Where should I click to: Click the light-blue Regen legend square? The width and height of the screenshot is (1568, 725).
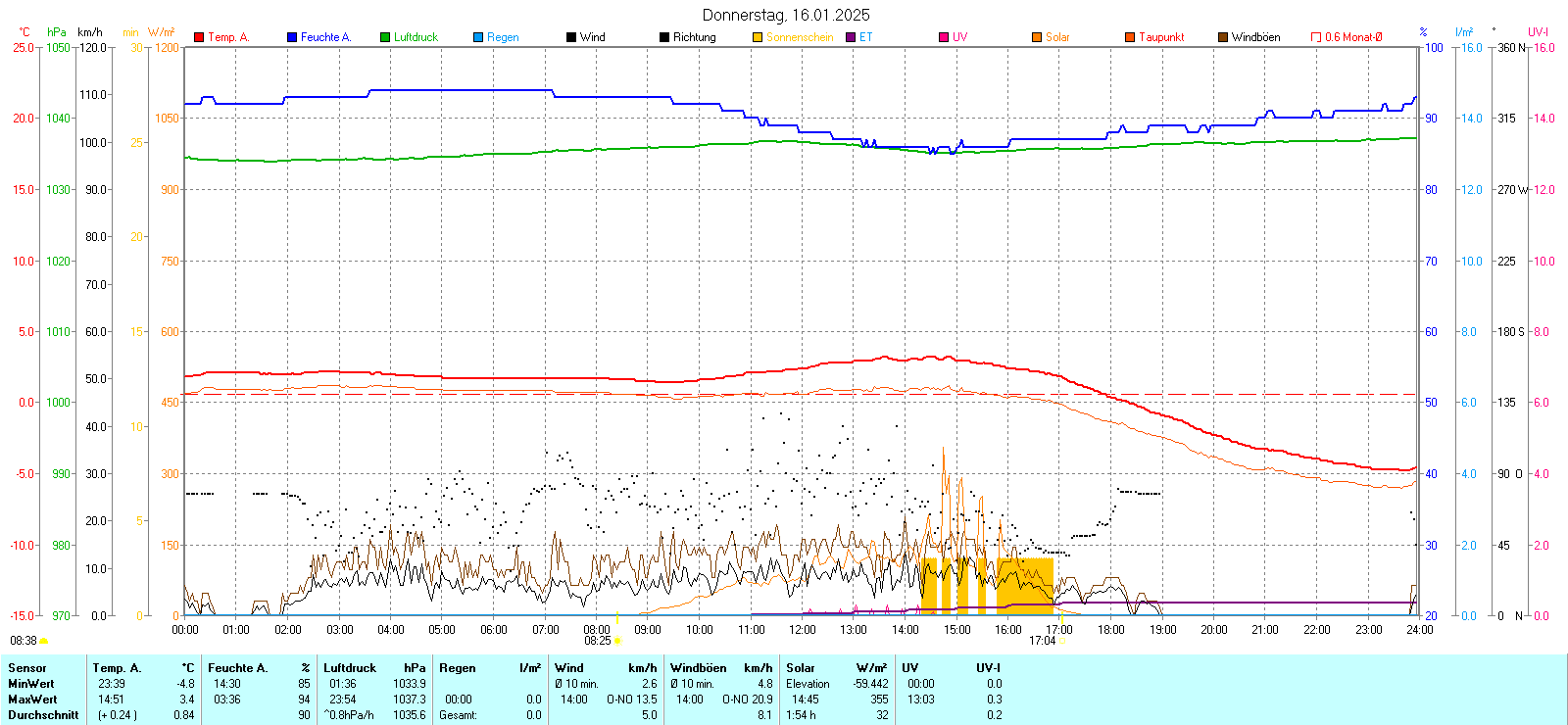478,37
